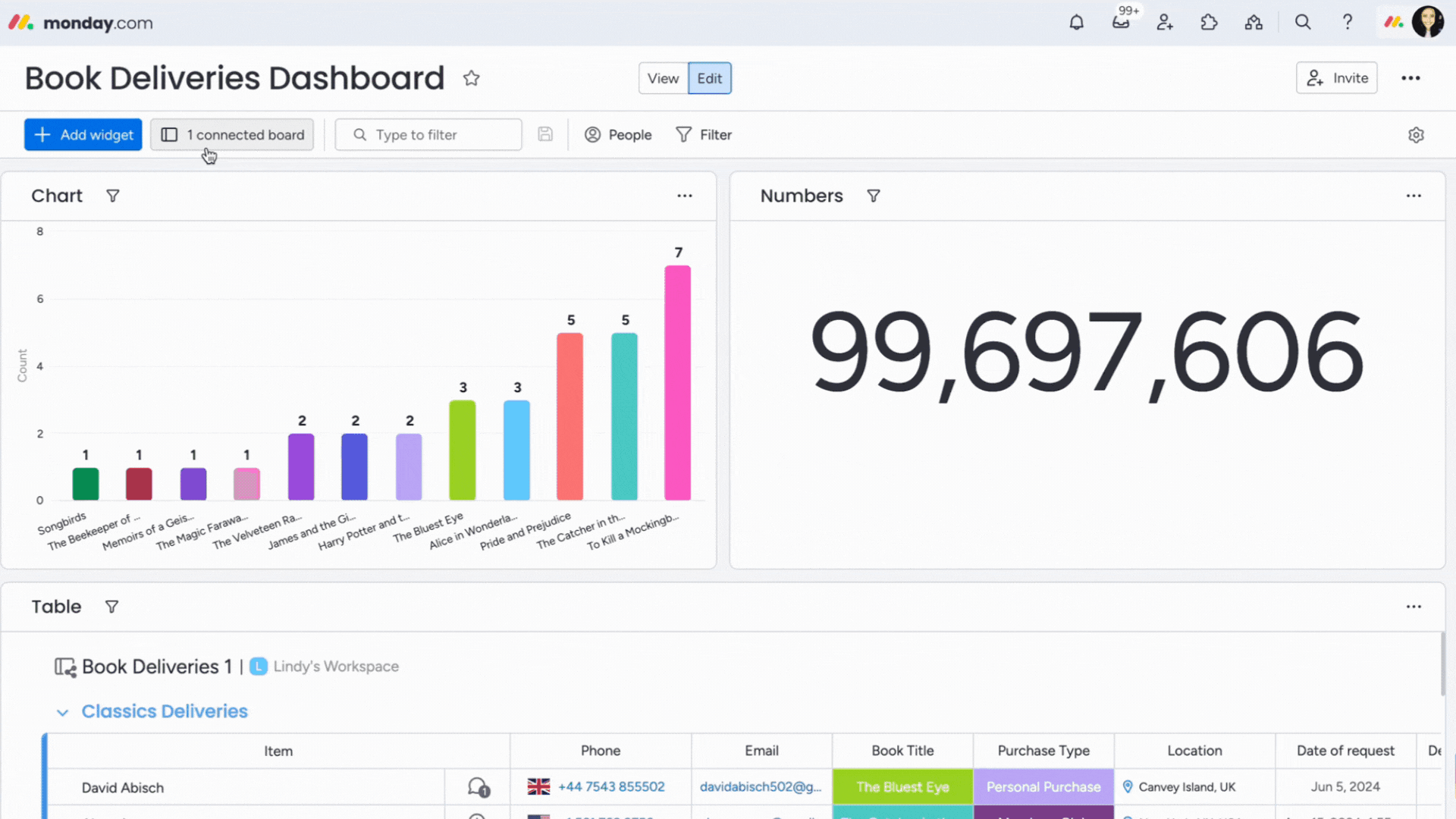Click the Book Deliveries 1 board icon
This screenshot has height=819, width=1456.
point(65,667)
